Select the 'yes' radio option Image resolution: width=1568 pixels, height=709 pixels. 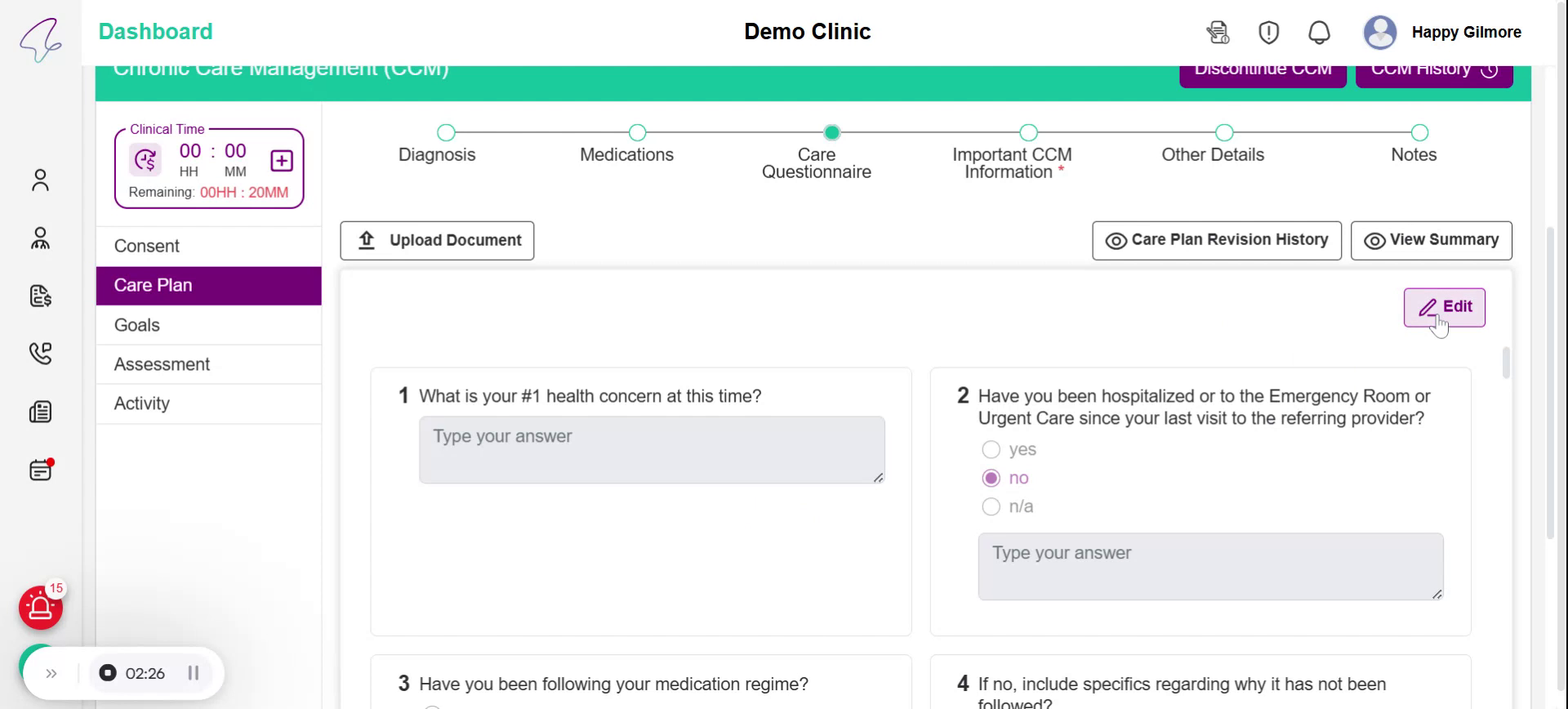(x=991, y=450)
